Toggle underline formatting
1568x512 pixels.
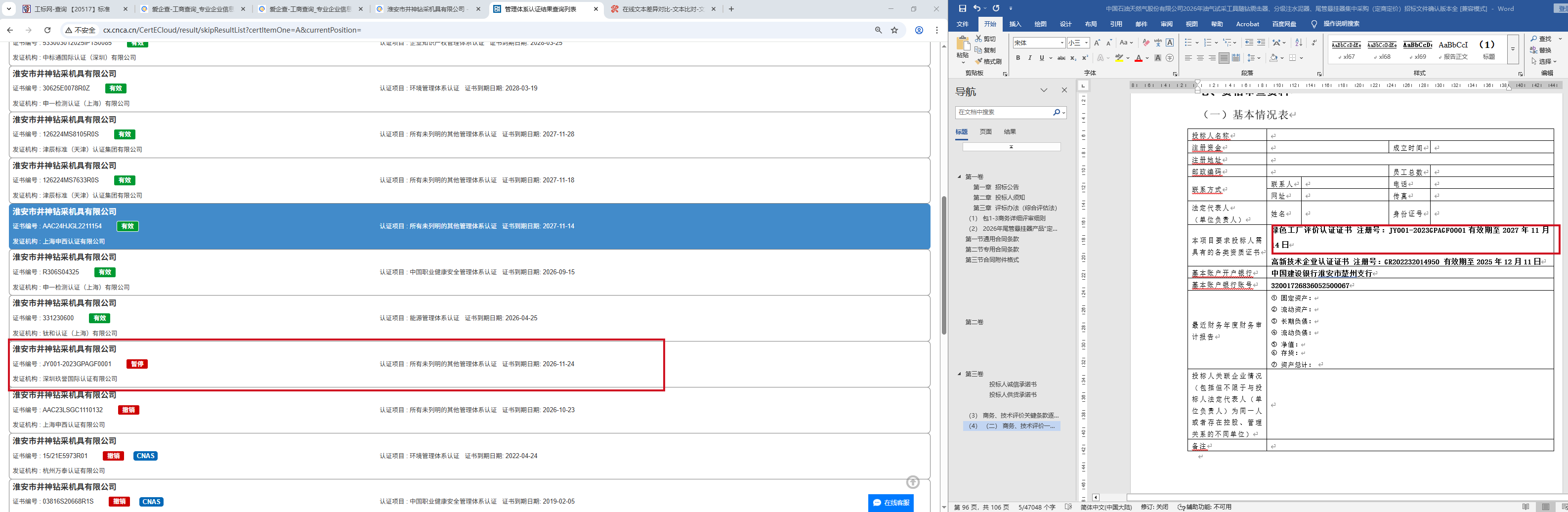click(x=1042, y=58)
